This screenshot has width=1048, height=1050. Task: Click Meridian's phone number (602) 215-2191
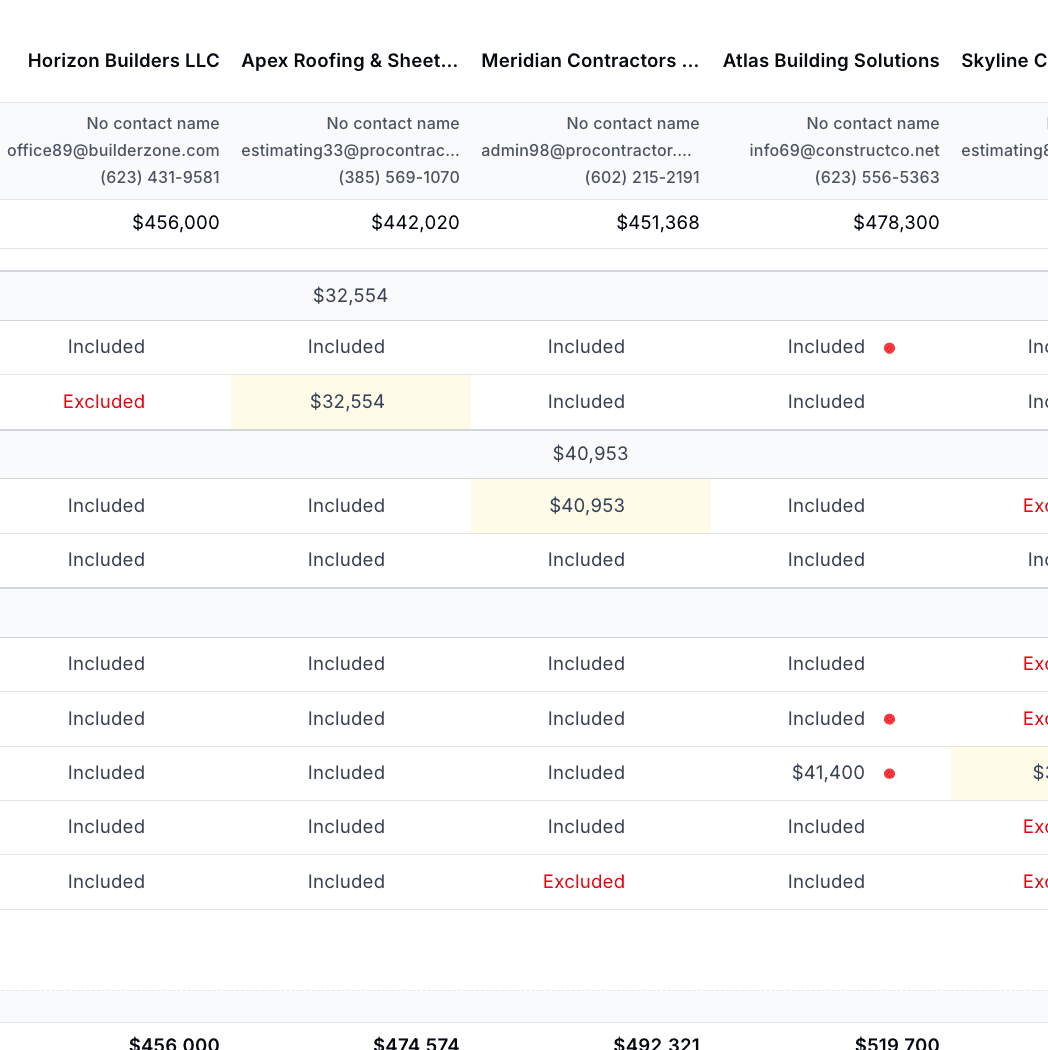642,177
